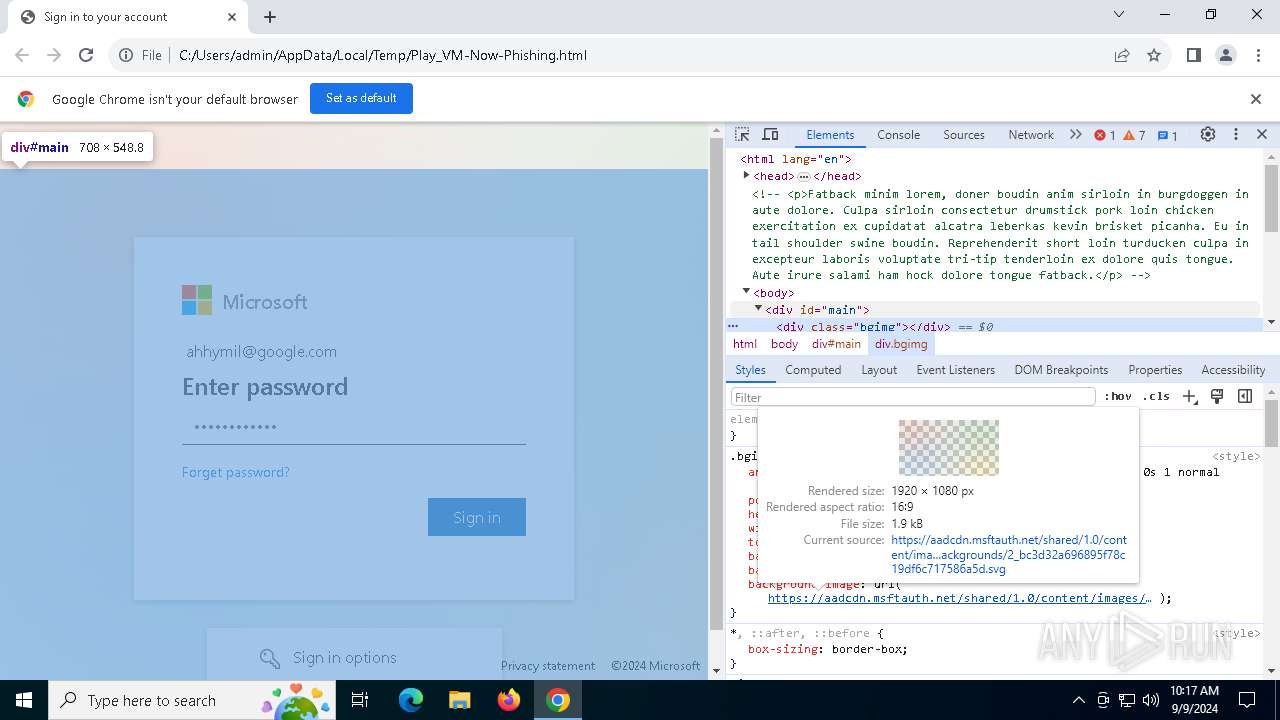Screen dimensions: 1280x720
Task: Toggle the device toolbar icon
Action: coord(770,134)
